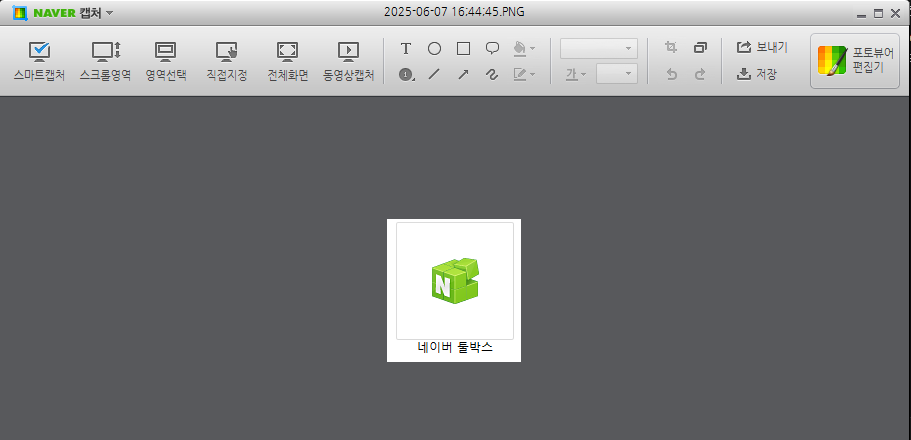
Task: Choose the arrow drawing tool
Action: coord(463,74)
